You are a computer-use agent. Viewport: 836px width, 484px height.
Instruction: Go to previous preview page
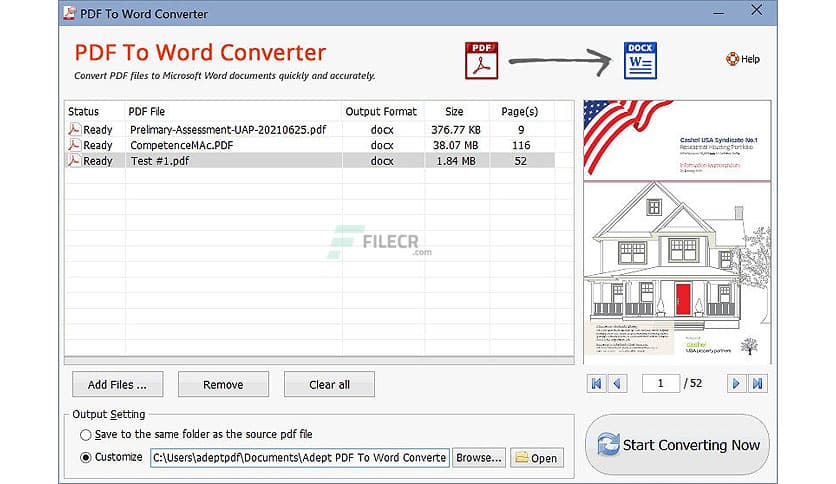coord(617,383)
